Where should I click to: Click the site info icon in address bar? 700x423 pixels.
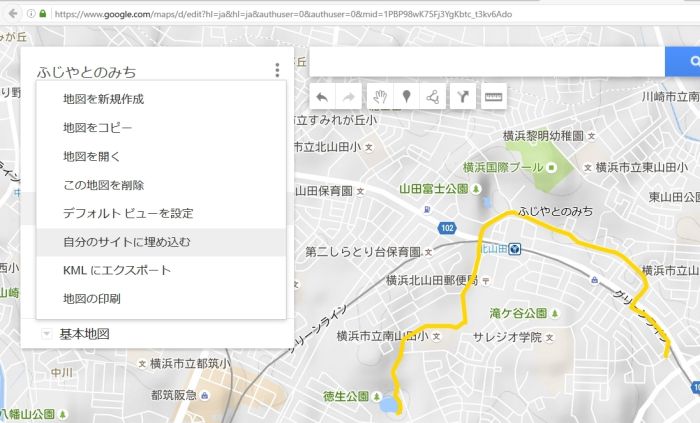point(31,13)
